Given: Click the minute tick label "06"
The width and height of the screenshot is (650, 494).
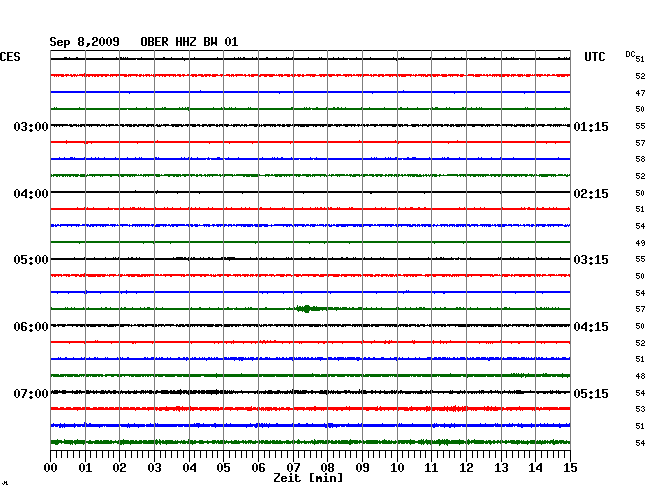Looking at the screenshot, I should pyautogui.click(x=258, y=468).
